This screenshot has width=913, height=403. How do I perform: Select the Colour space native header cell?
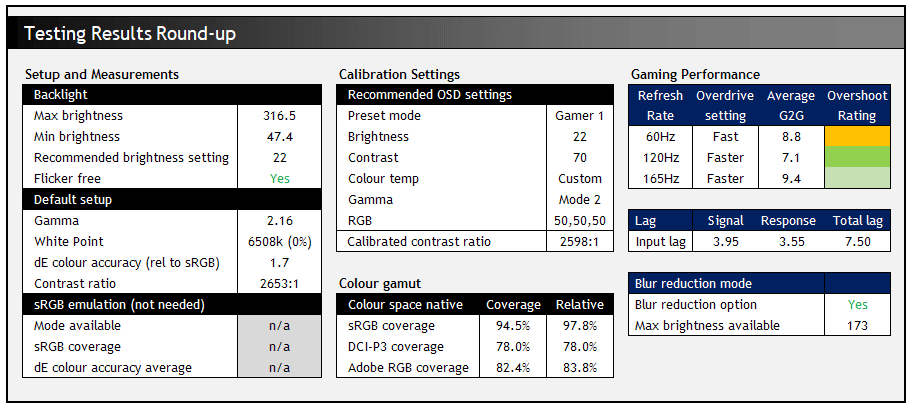[x=408, y=305]
